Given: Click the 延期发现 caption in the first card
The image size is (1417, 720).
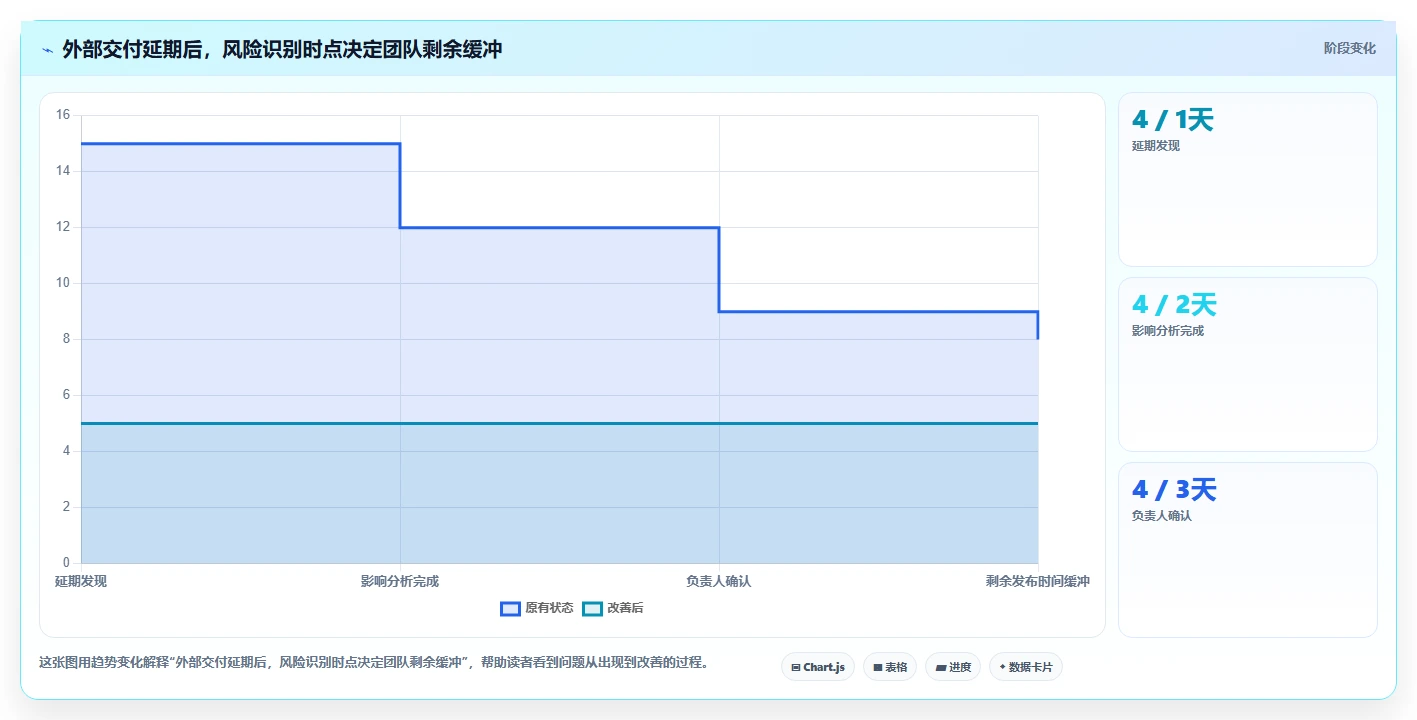Looking at the screenshot, I should point(1156,146).
